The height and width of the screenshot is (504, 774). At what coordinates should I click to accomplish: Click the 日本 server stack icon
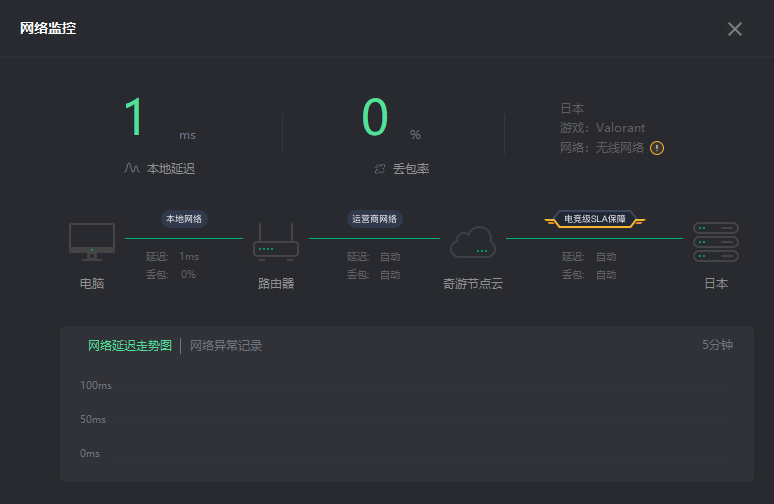[716, 242]
